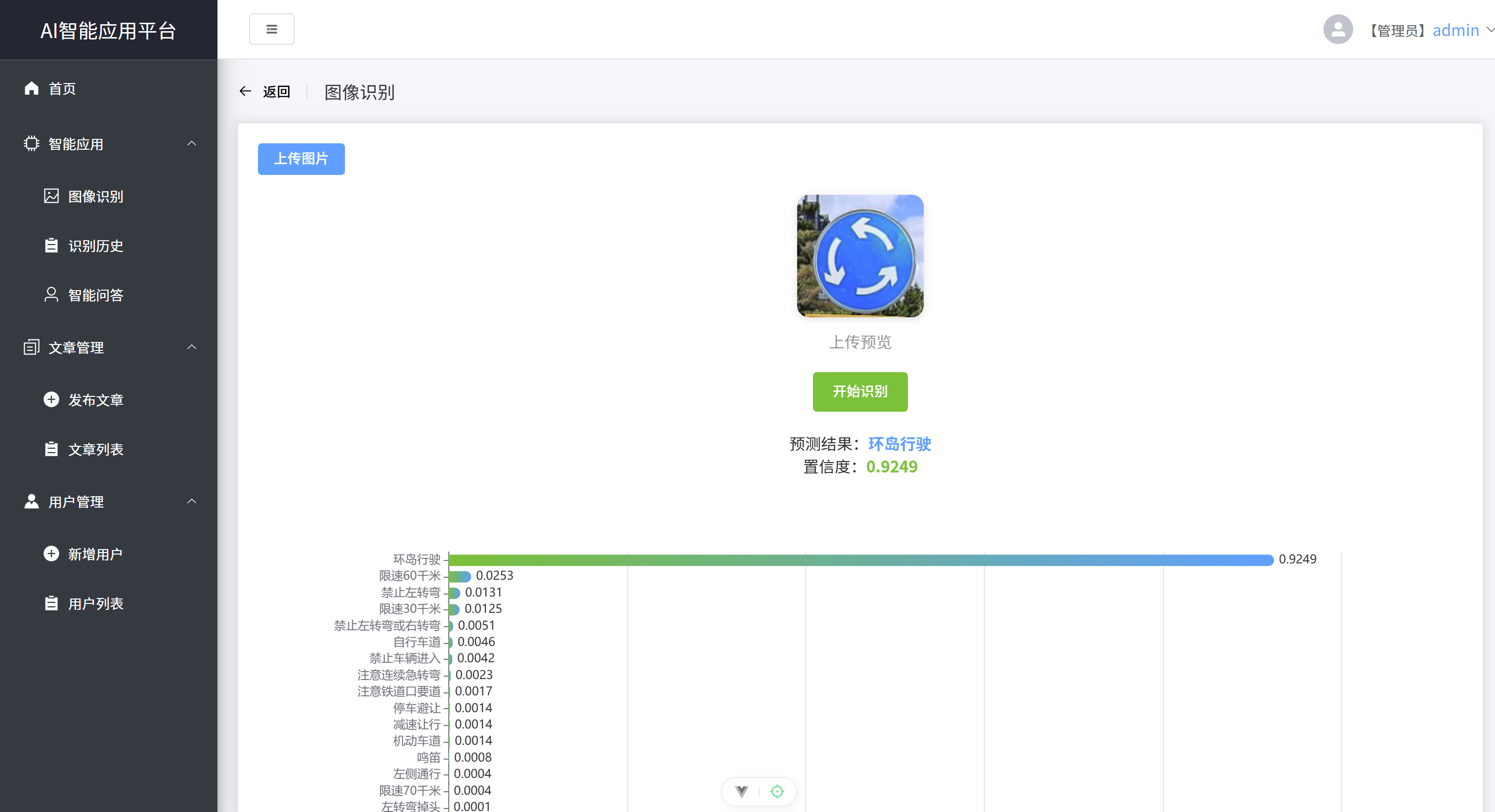The height and width of the screenshot is (812, 1495).
Task: Collapse the 智能应用 menu section
Action: click(x=192, y=143)
